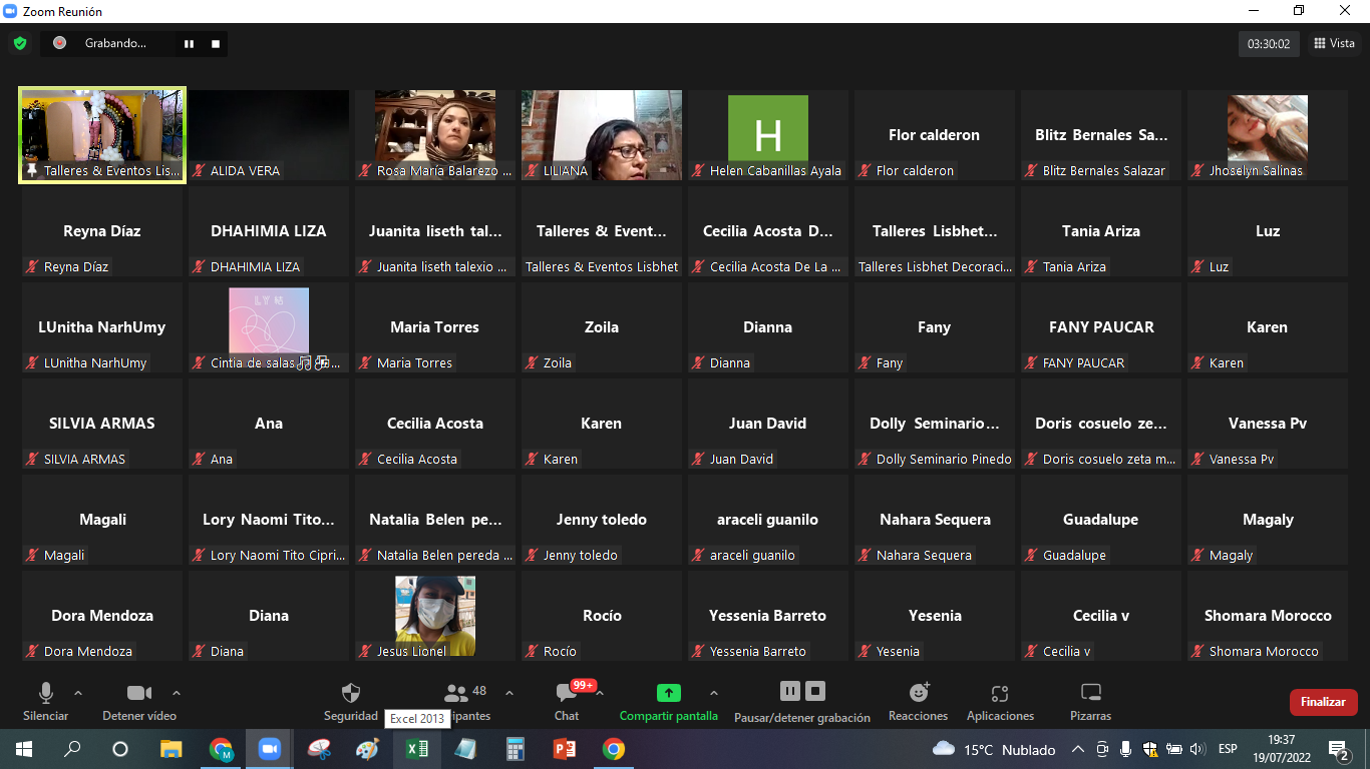This screenshot has width=1370, height=769.
Task: Click the green encryption shield icon
Action: tap(19, 44)
